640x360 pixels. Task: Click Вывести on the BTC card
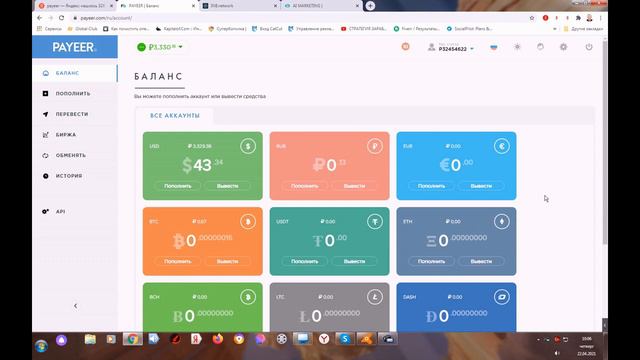coord(227,261)
